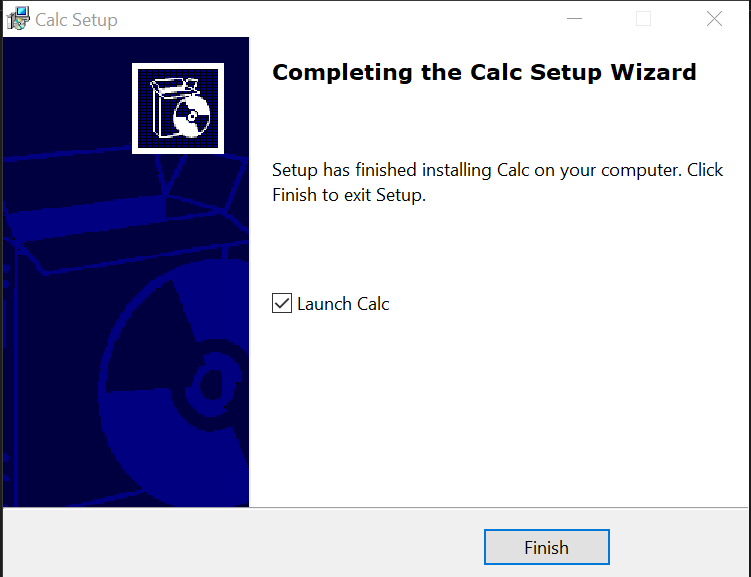Close the Calc Setup window
This screenshot has height=577, width=751.
coord(714,19)
